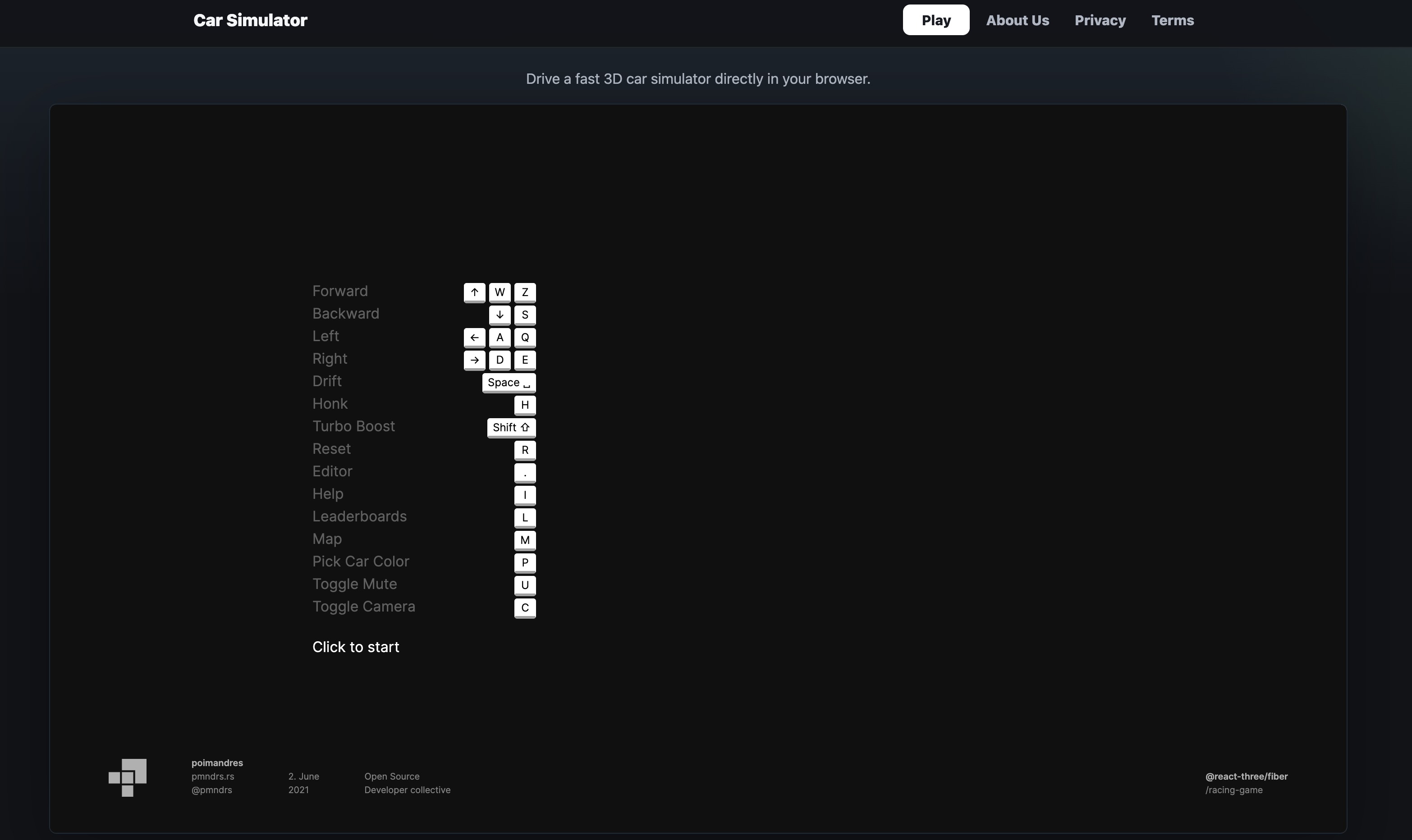1412x840 pixels.
Task: Click the Car Simulator site title
Action: tap(250, 20)
